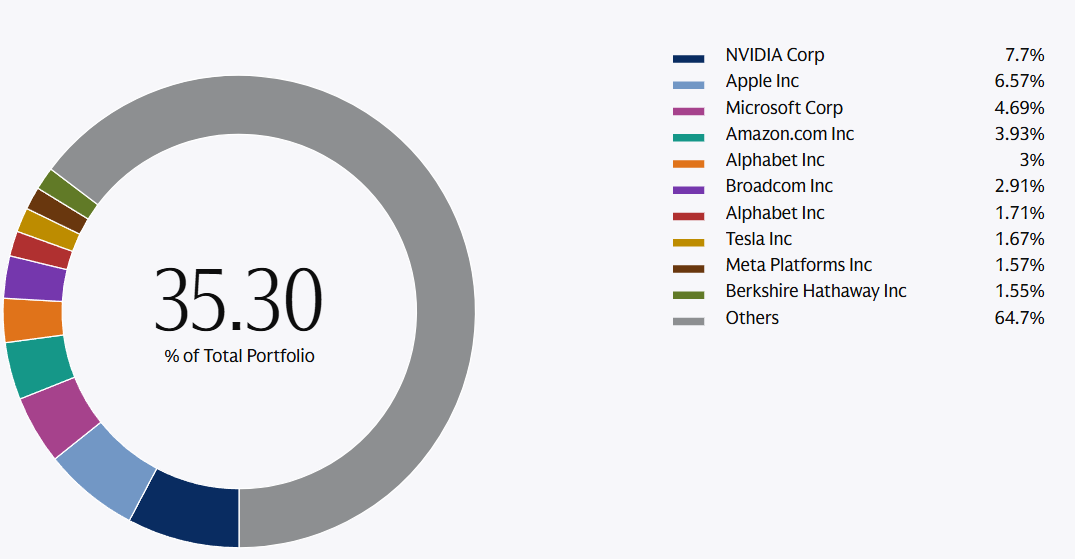Click the 64.7% value for Others
The width and height of the screenshot is (1075, 559).
click(x=1019, y=318)
